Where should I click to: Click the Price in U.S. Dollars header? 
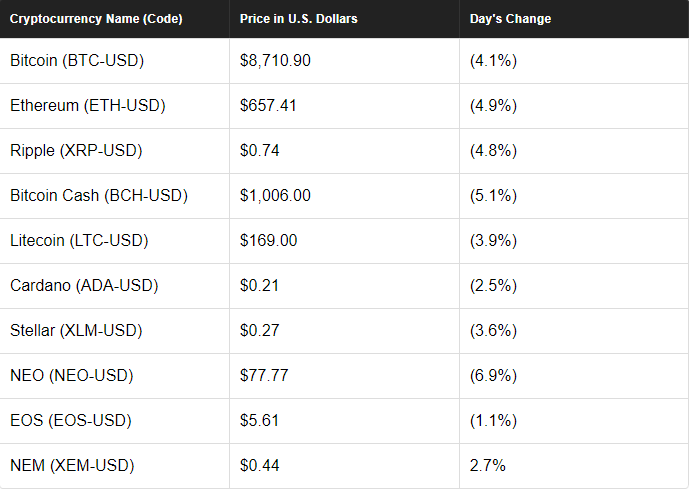click(x=298, y=19)
